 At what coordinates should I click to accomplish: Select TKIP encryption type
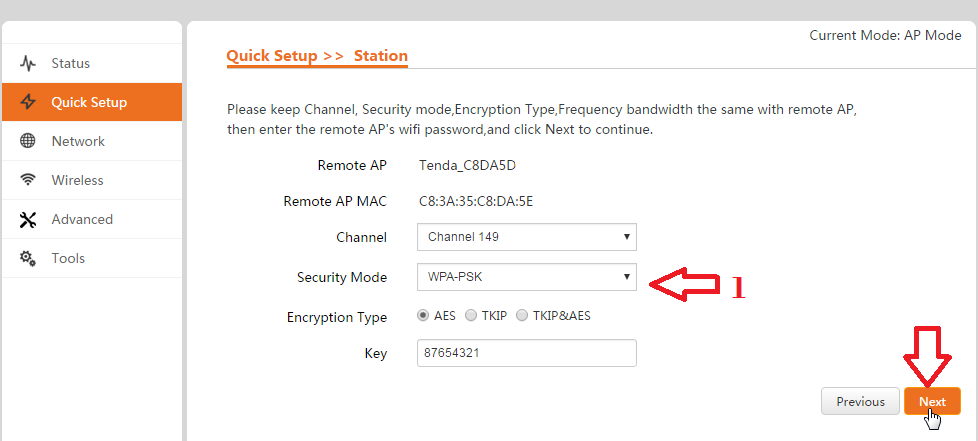click(471, 316)
